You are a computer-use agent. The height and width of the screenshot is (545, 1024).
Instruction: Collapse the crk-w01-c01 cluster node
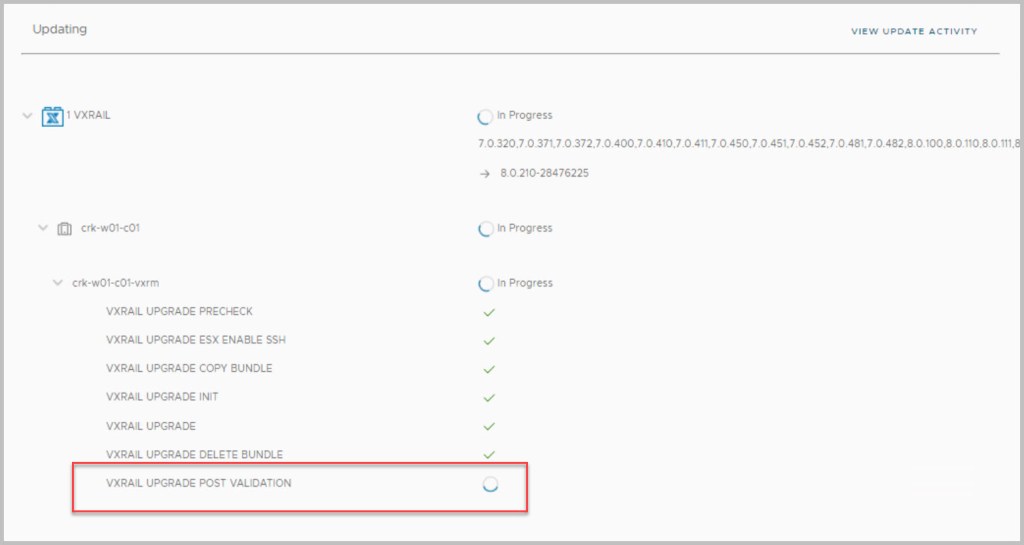43,228
